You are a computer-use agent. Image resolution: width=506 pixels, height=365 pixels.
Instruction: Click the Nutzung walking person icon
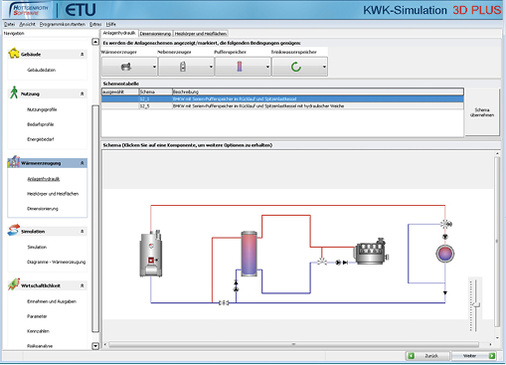pos(14,93)
